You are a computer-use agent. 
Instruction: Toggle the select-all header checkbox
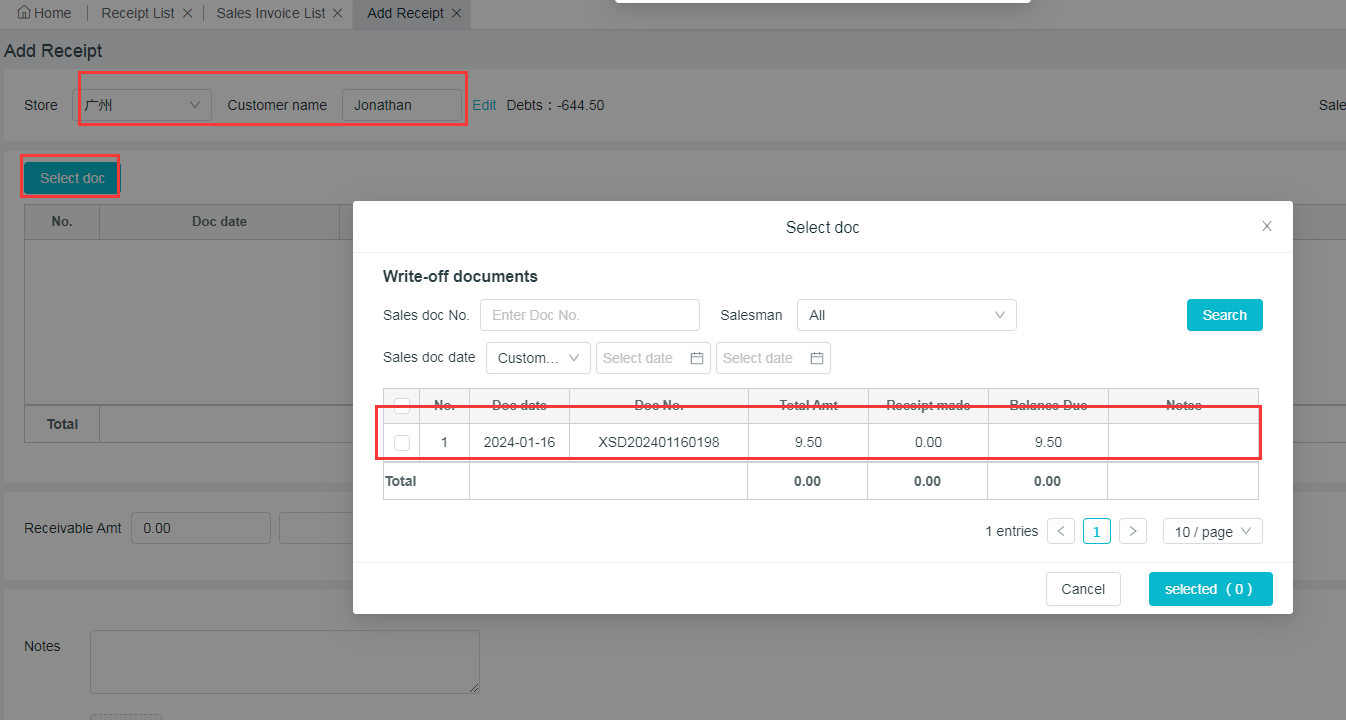[401, 406]
